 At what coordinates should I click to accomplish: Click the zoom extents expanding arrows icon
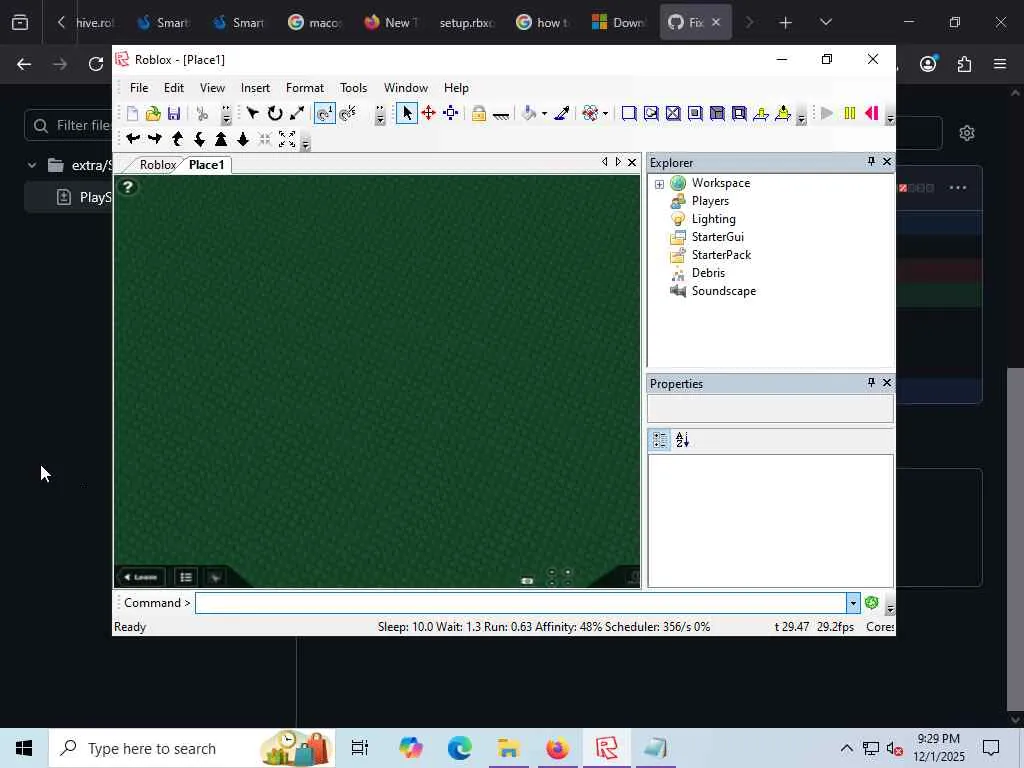[x=287, y=139]
